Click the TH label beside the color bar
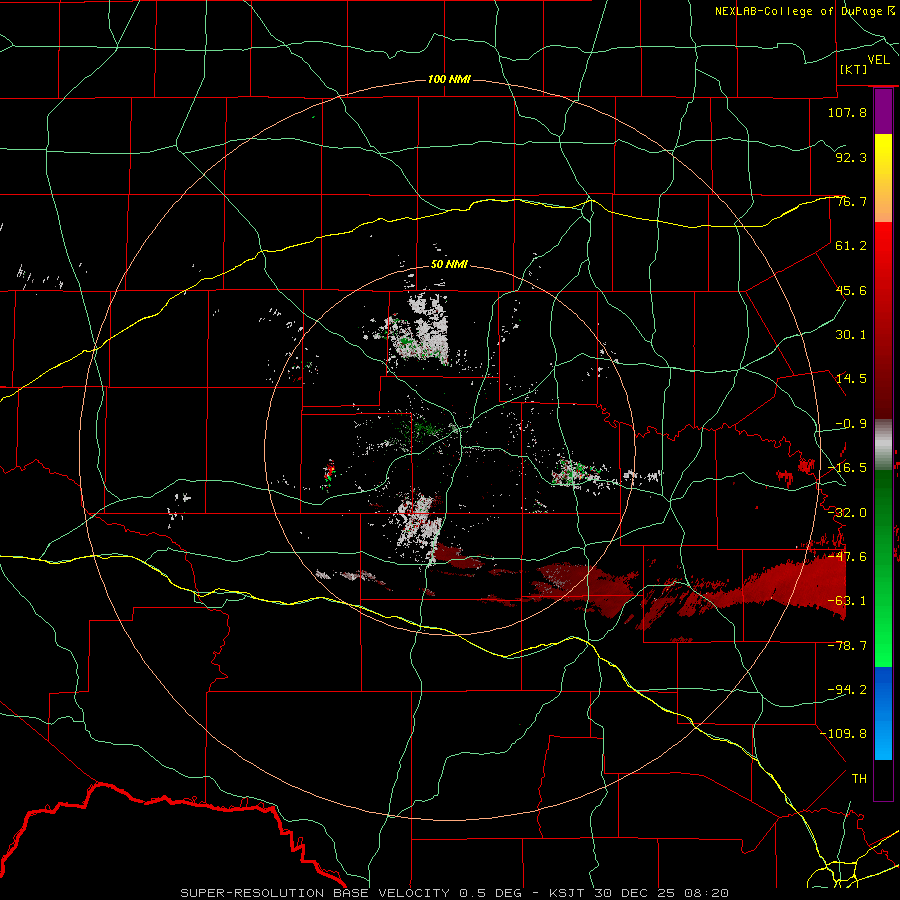The width and height of the screenshot is (900, 900). [x=859, y=779]
